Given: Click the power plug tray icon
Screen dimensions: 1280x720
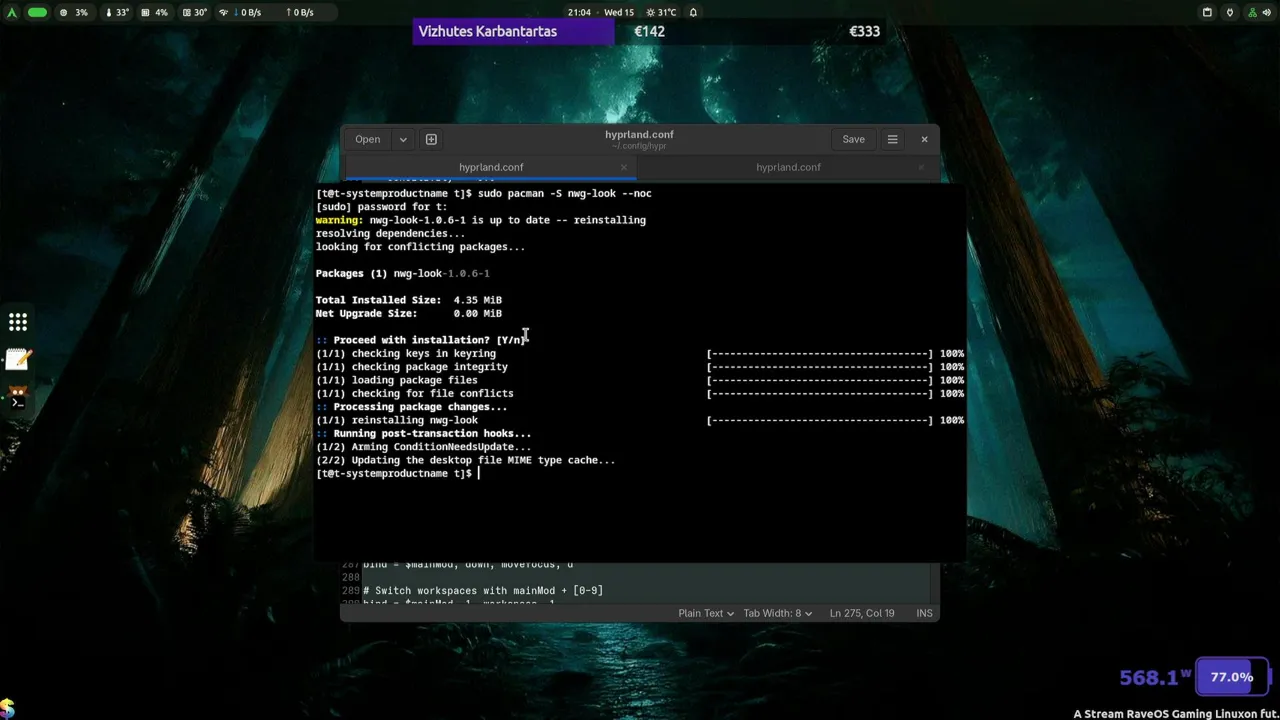Looking at the screenshot, I should 1232,12.
